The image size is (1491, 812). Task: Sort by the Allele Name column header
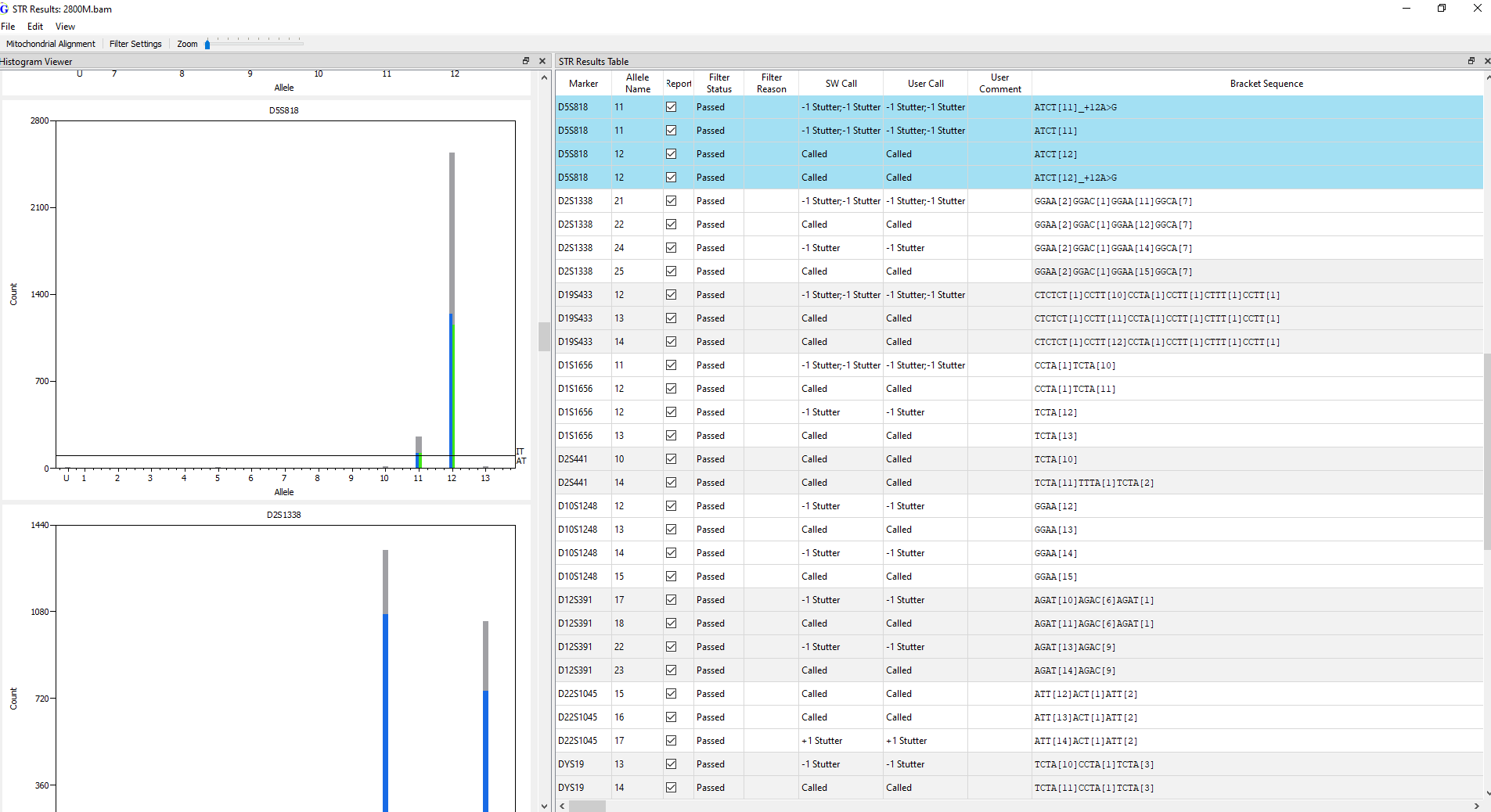pyautogui.click(x=638, y=84)
